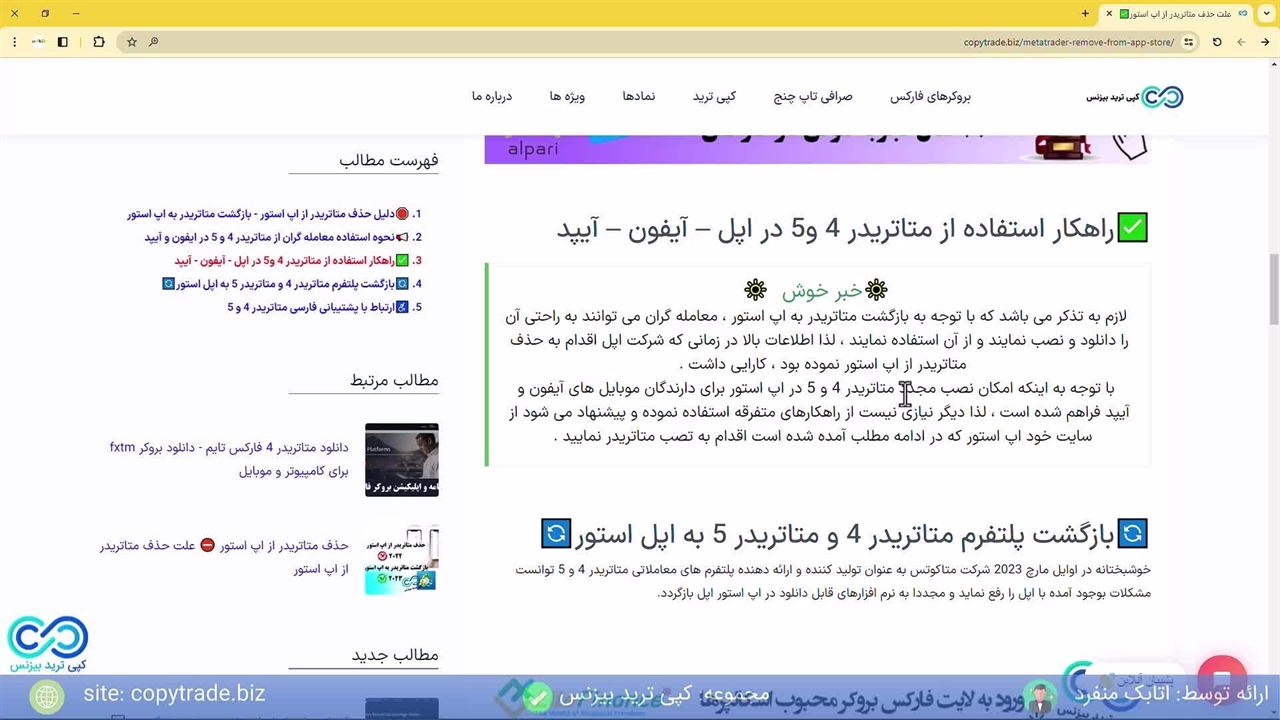
Task: Open table of contents item 1 link
Action: pyautogui.click(x=273, y=214)
